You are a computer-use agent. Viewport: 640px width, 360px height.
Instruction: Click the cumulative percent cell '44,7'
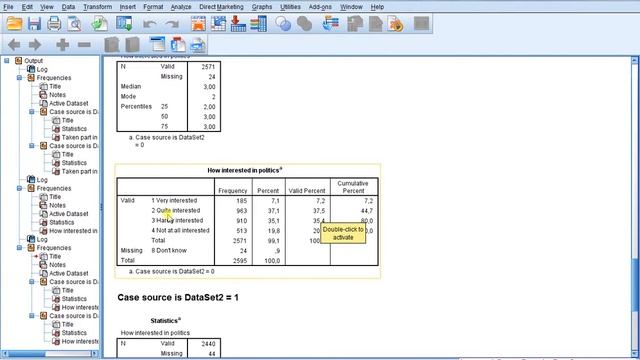coord(367,211)
